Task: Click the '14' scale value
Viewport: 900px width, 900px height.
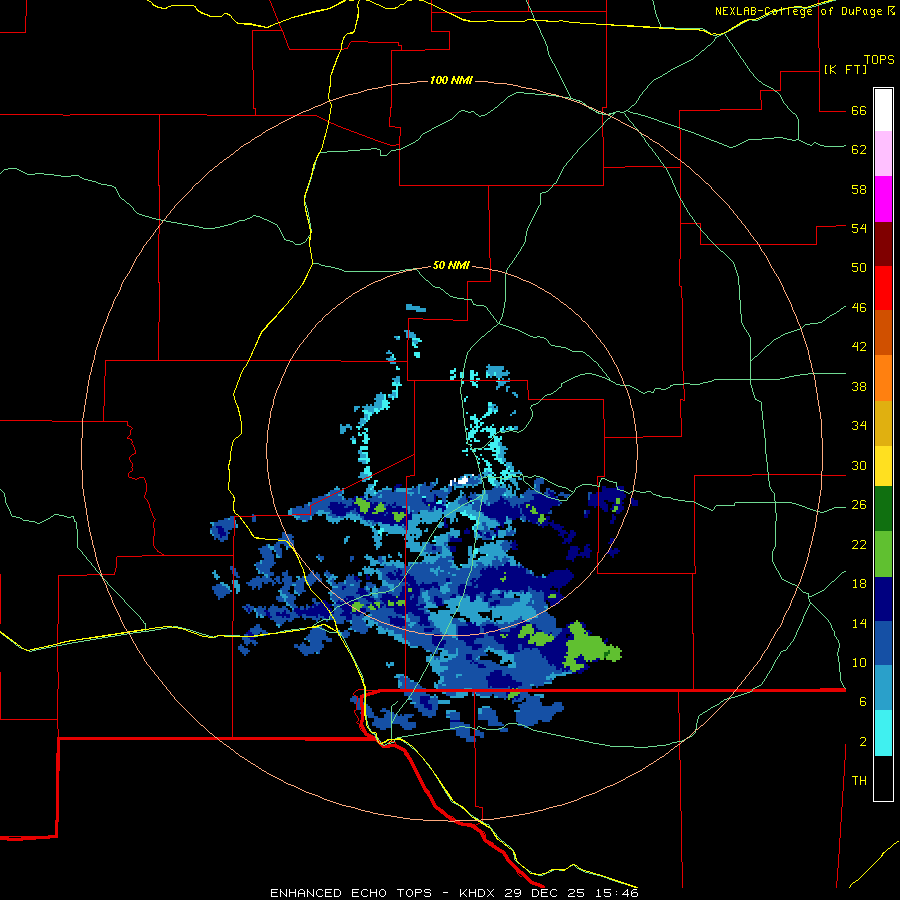Action: coord(859,623)
